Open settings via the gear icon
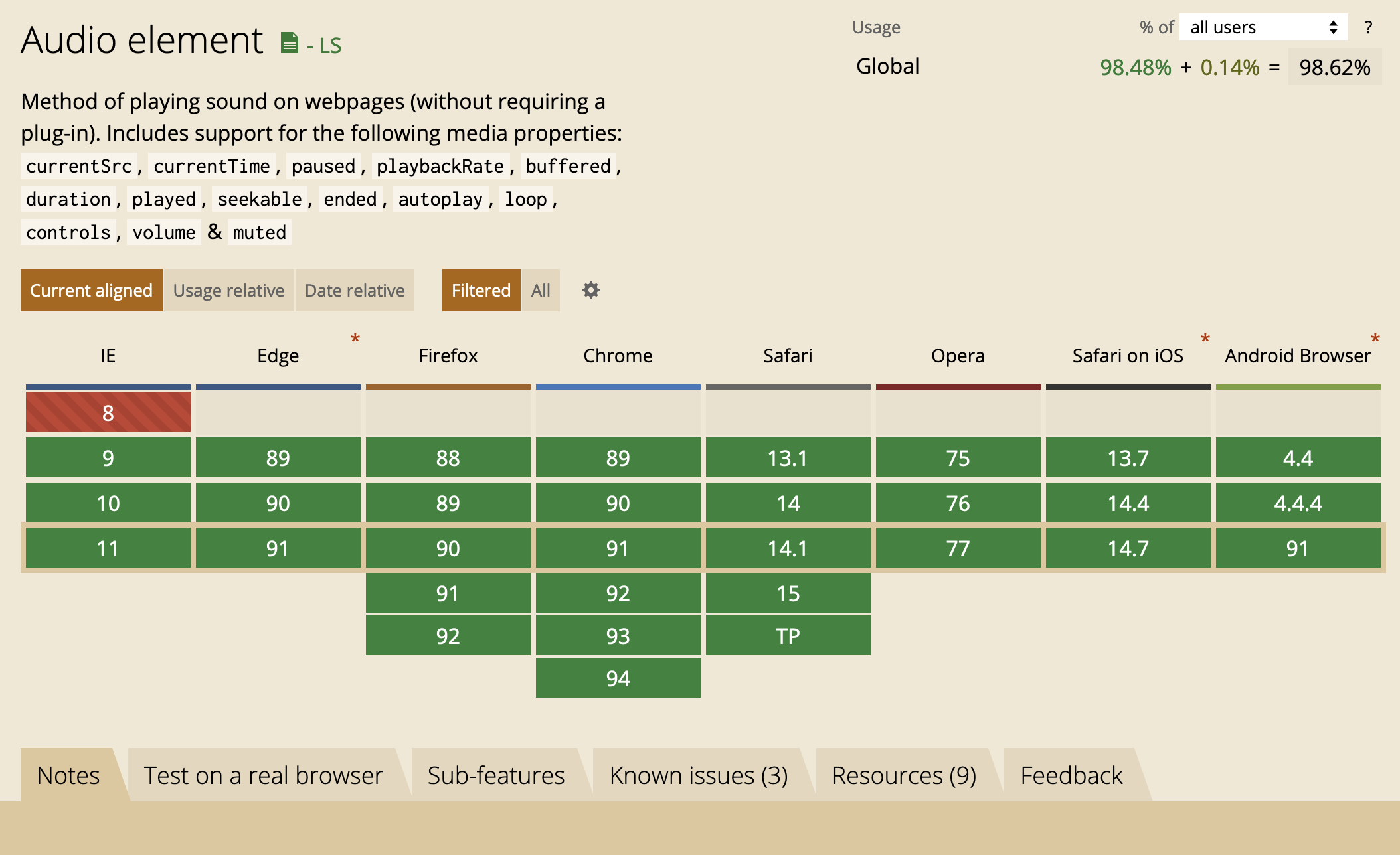Image resolution: width=1400 pixels, height=855 pixels. point(590,290)
